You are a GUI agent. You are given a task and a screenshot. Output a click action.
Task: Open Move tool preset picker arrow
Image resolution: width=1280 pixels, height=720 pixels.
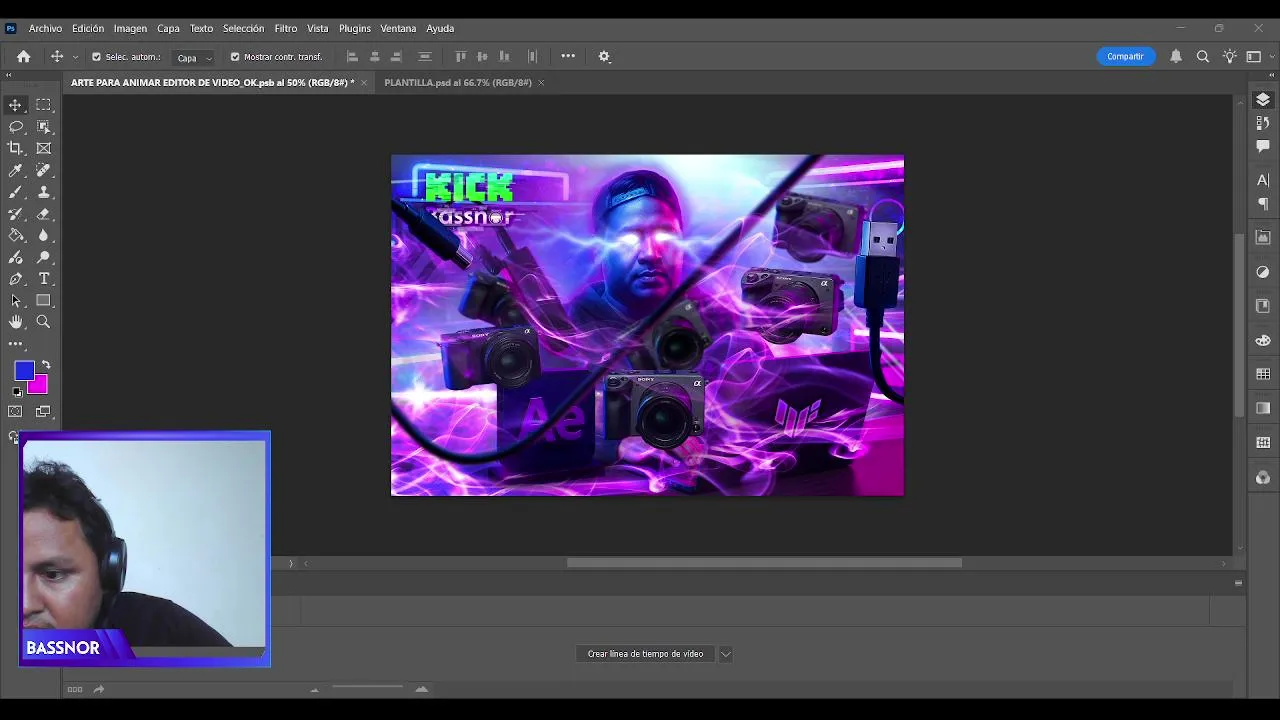tap(75, 57)
